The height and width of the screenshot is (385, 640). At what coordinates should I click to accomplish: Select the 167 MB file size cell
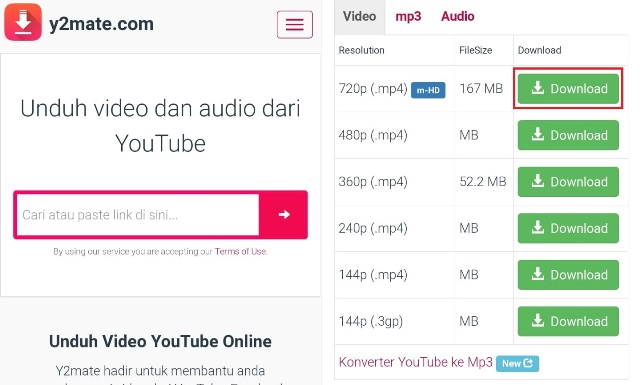click(481, 89)
